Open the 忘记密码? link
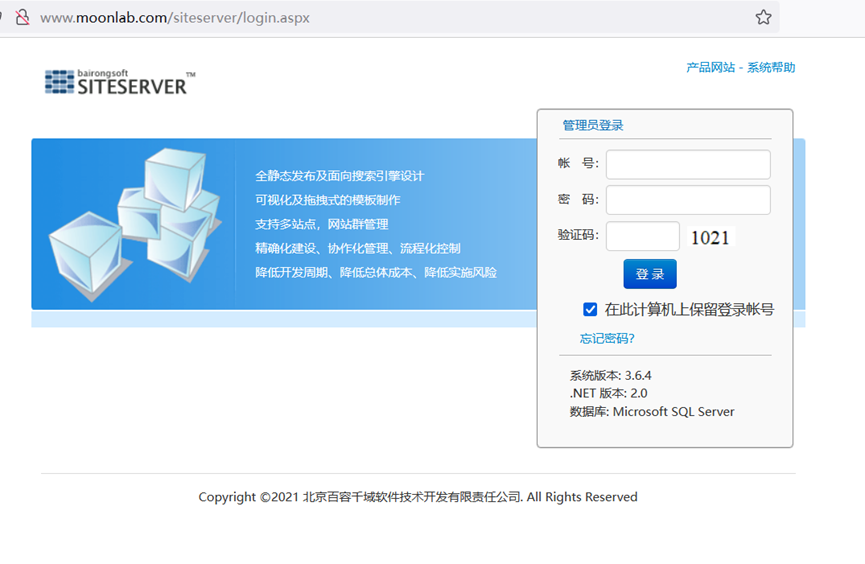Screen dimensions: 865x564 click(x=607, y=338)
